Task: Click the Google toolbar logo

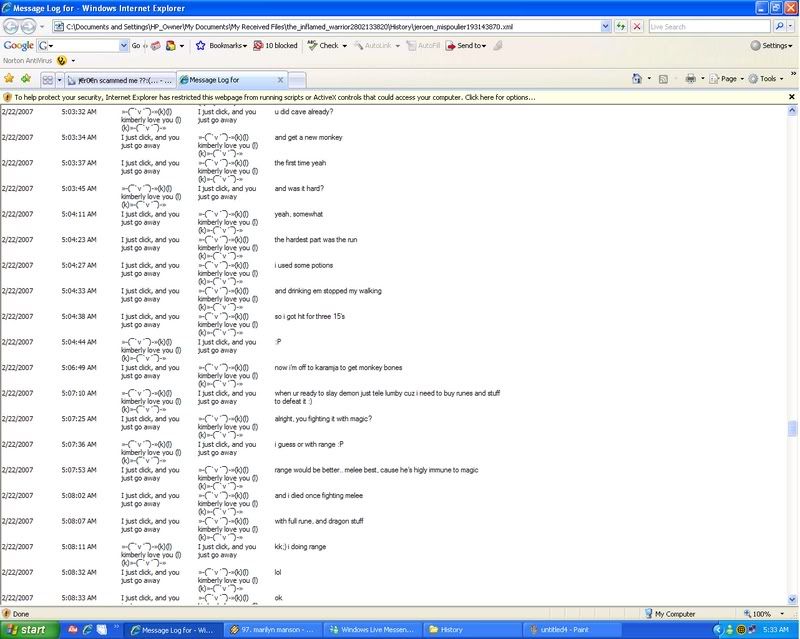Action: (18, 45)
